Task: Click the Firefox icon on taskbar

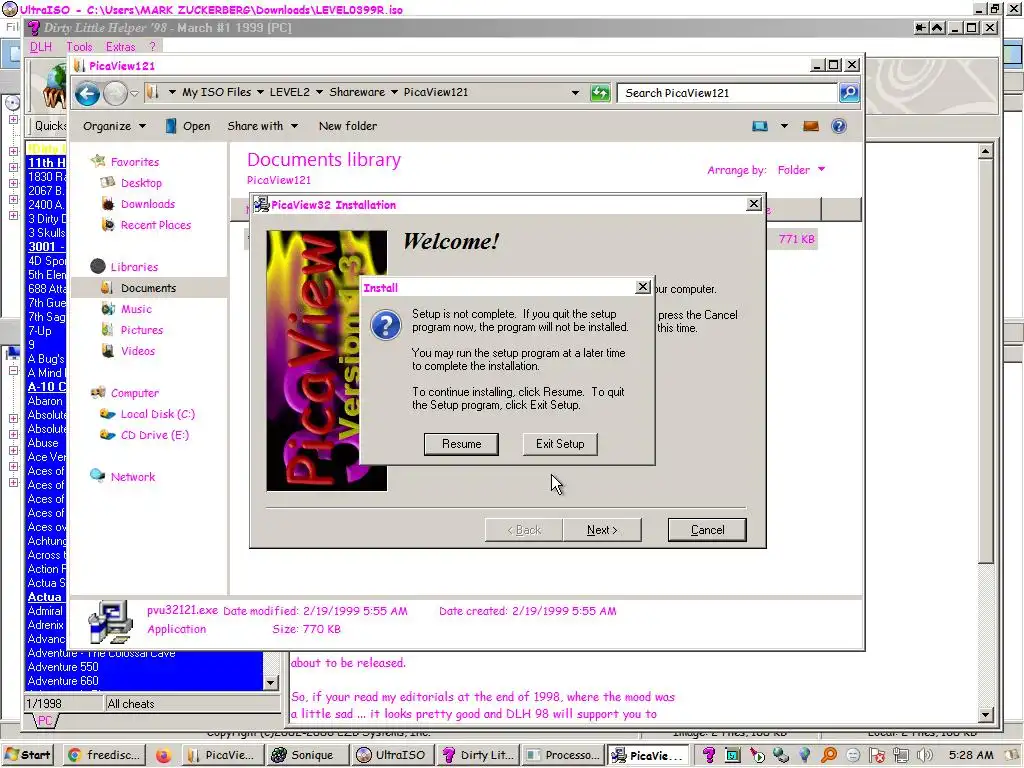Action: [163, 756]
